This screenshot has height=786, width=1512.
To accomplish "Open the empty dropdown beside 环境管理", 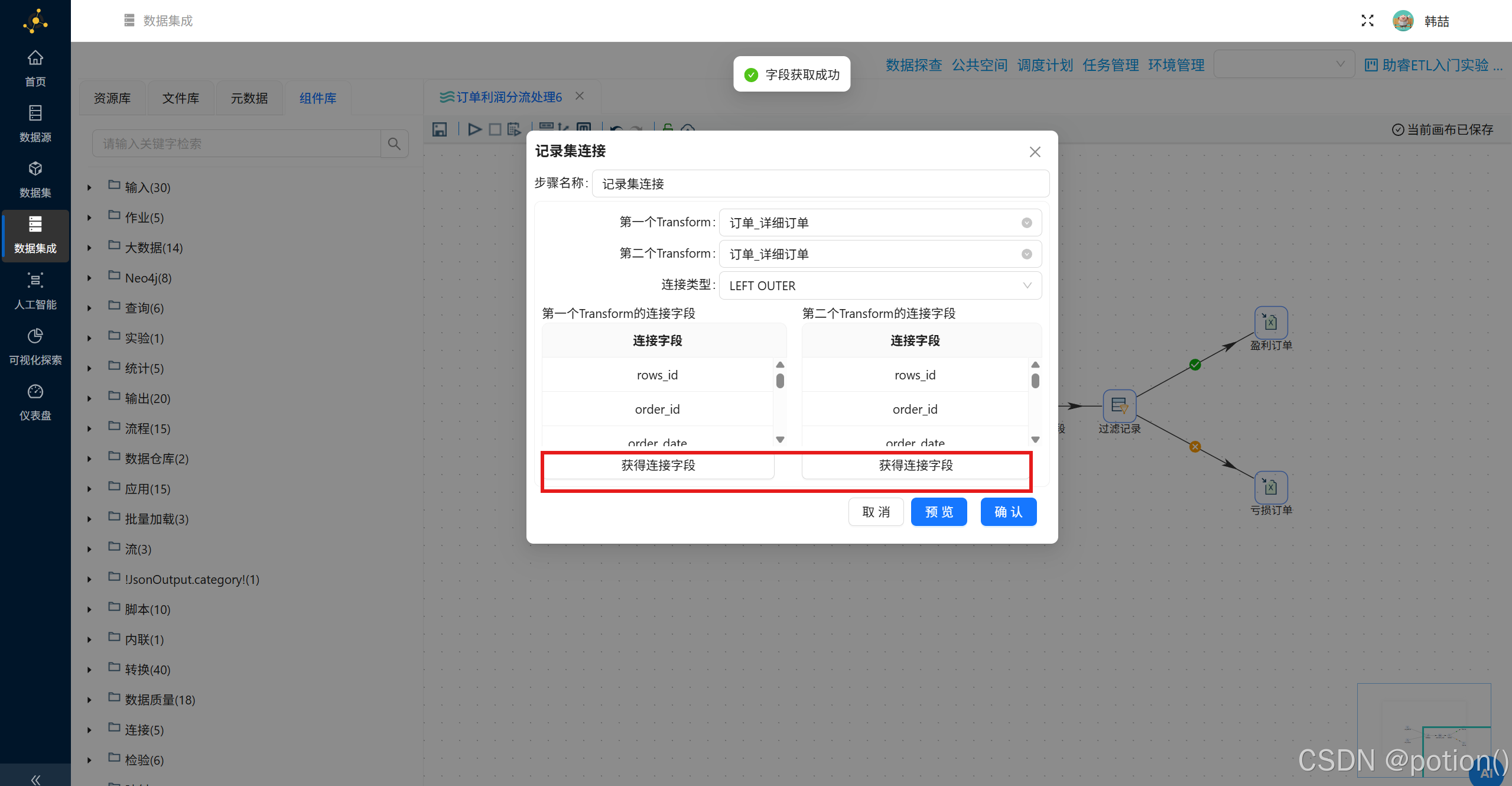I will pos(1283,64).
